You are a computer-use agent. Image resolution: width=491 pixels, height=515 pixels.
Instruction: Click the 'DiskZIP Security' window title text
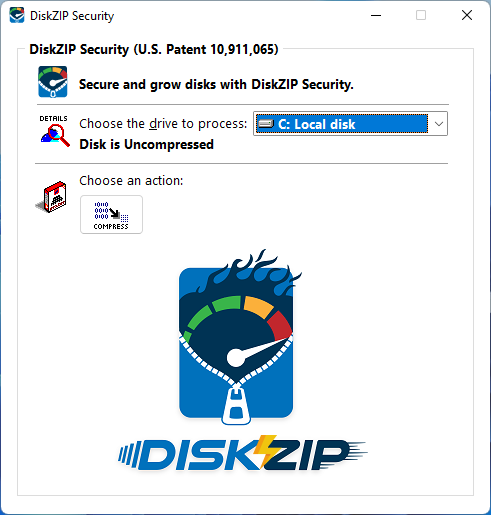(x=72, y=16)
